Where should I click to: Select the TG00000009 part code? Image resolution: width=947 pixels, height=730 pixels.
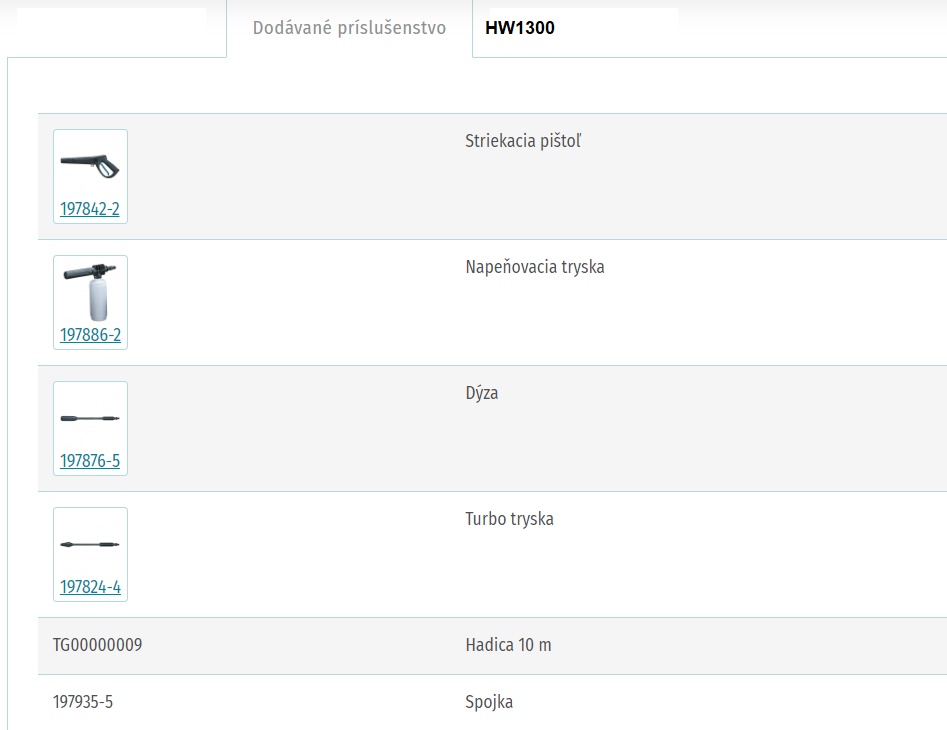point(97,645)
